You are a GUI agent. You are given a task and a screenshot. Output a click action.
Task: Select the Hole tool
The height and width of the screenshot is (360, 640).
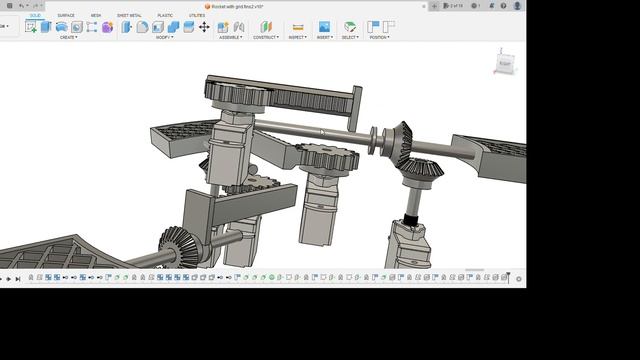pyautogui.click(x=77, y=27)
